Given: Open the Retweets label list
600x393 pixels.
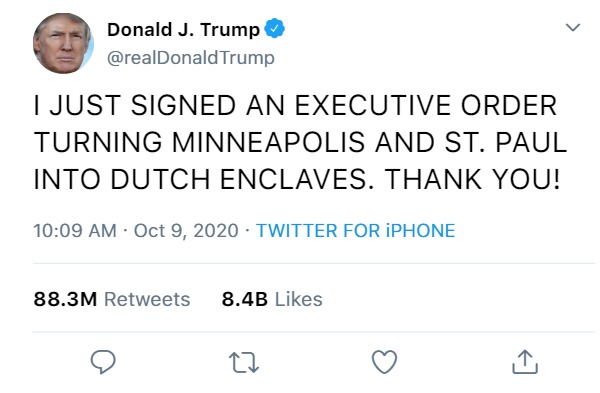Looking at the screenshot, I should [147, 299].
